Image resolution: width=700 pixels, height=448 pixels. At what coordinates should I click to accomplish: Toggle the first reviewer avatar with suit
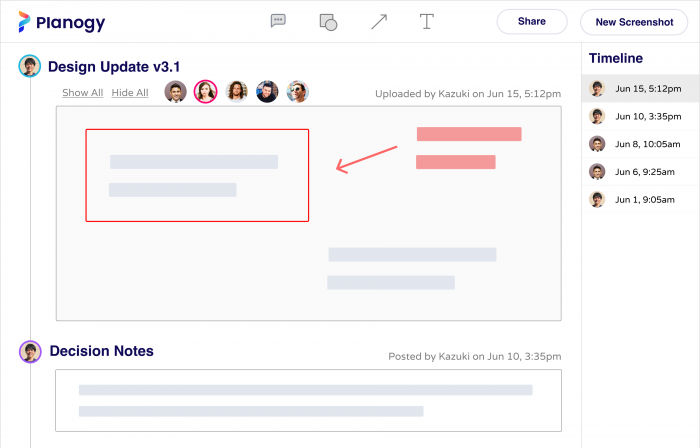click(x=175, y=91)
